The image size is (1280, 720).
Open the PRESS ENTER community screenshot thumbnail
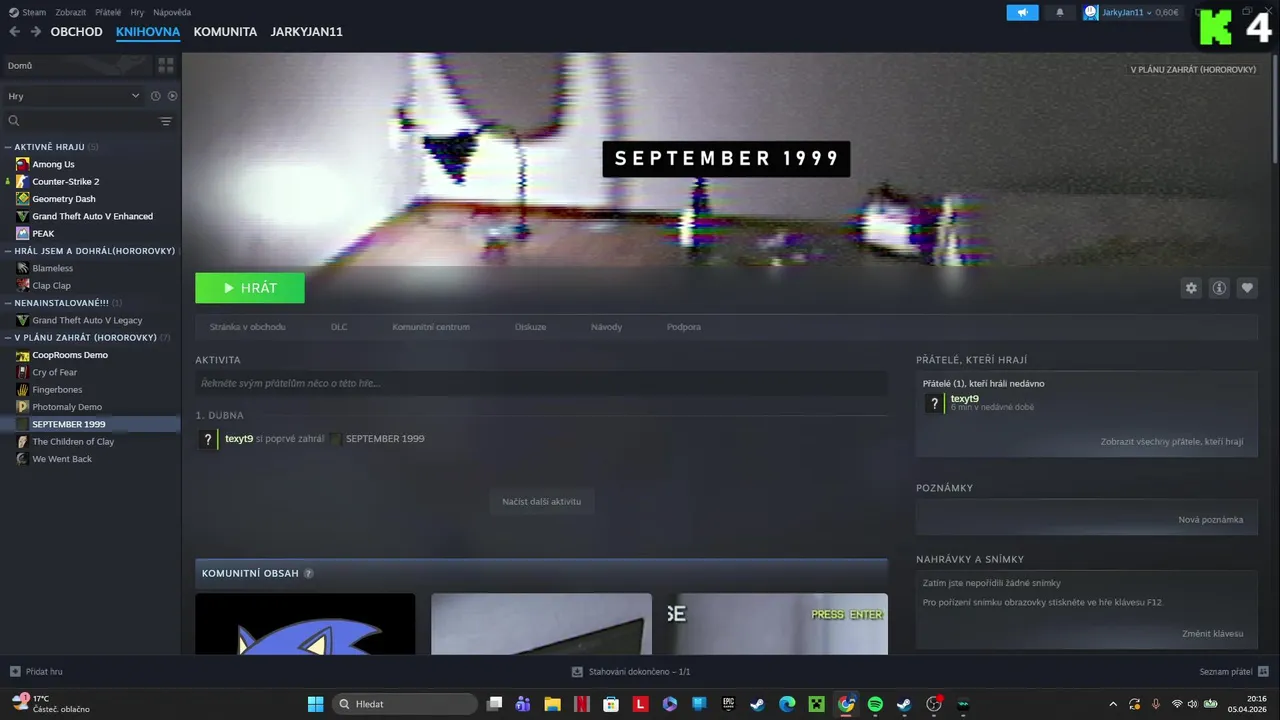[x=777, y=624]
